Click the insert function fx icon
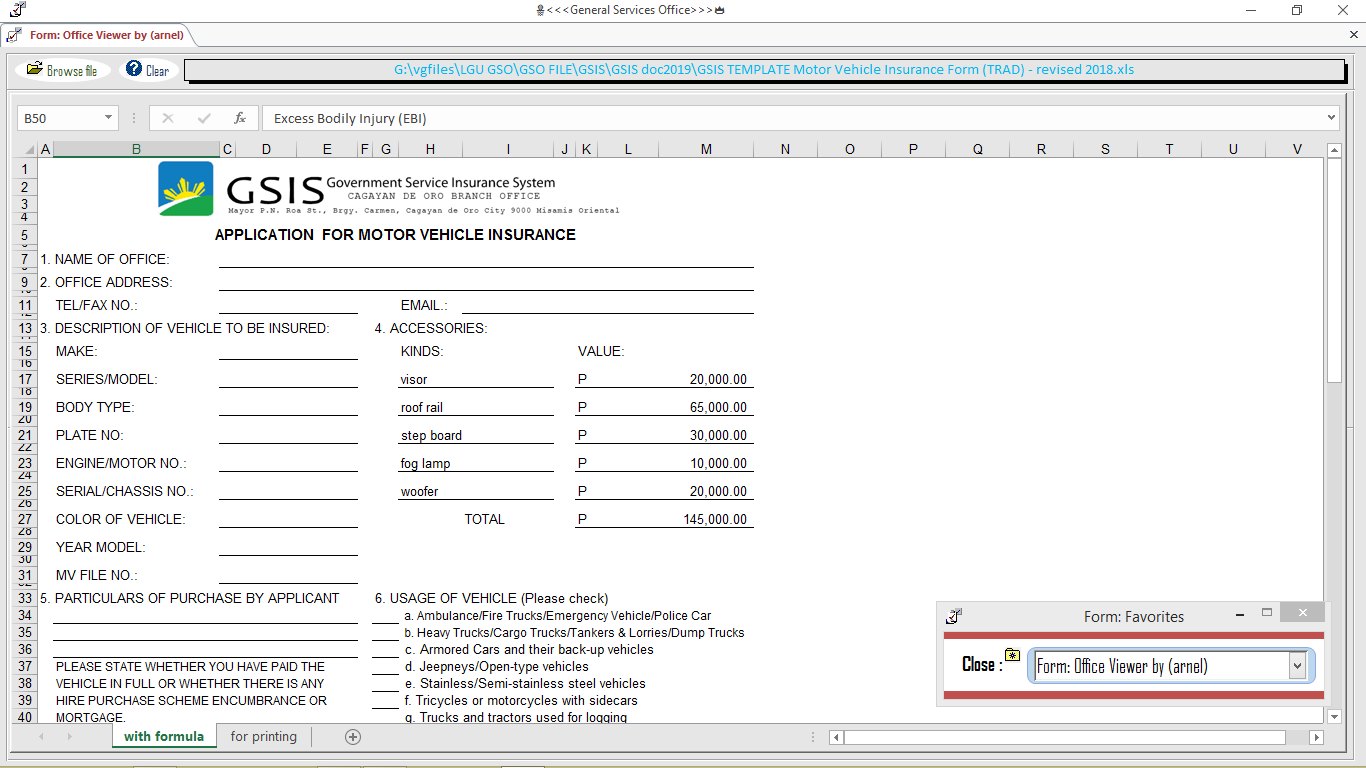Image resolution: width=1366 pixels, height=768 pixels. coord(240,118)
